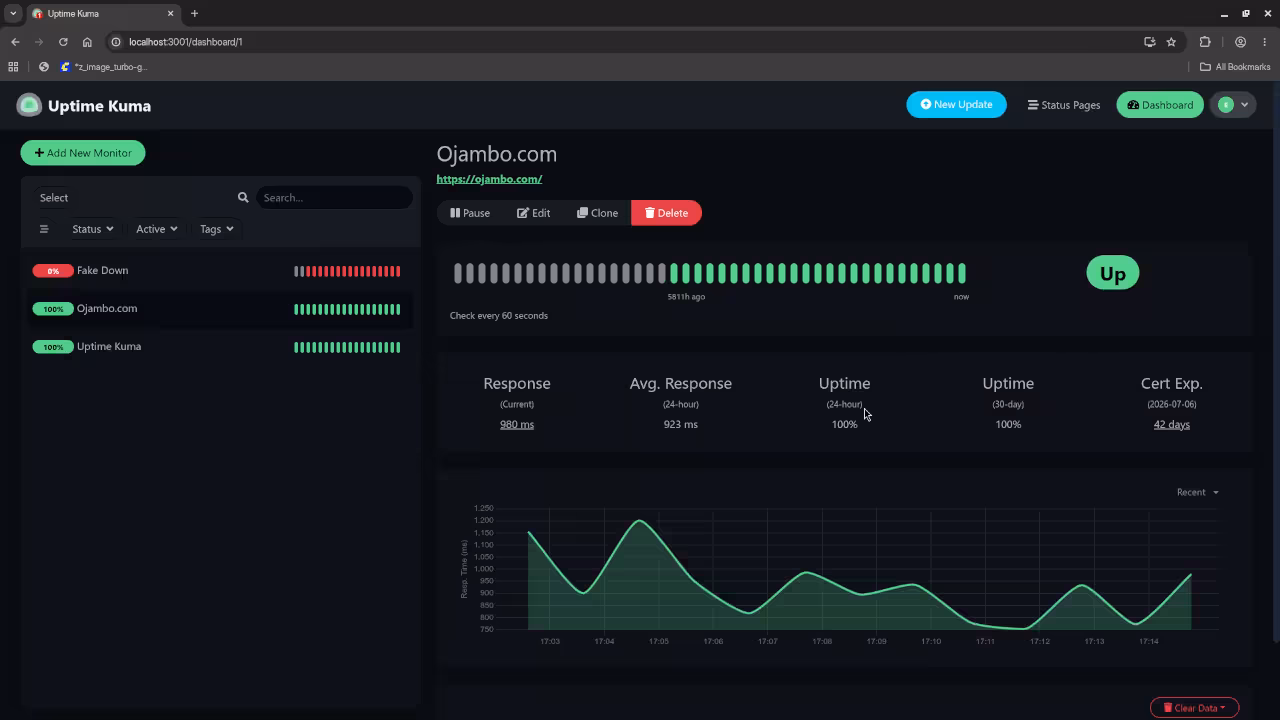Click the 923 ms average response
1280x720 pixels.
(680, 425)
